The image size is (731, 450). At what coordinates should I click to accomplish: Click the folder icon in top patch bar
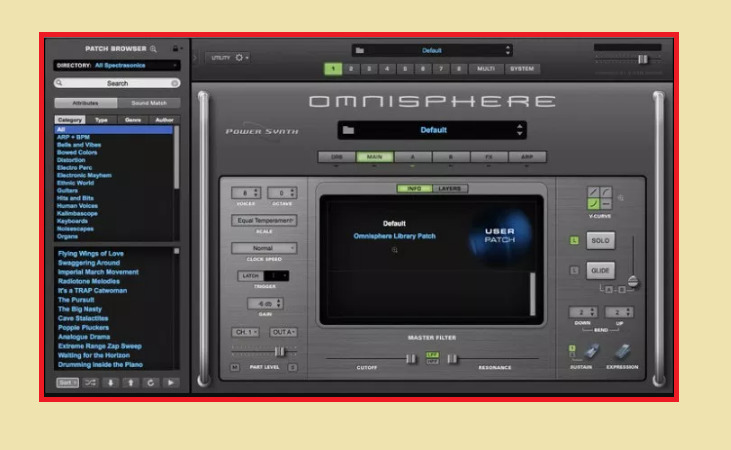pos(359,50)
